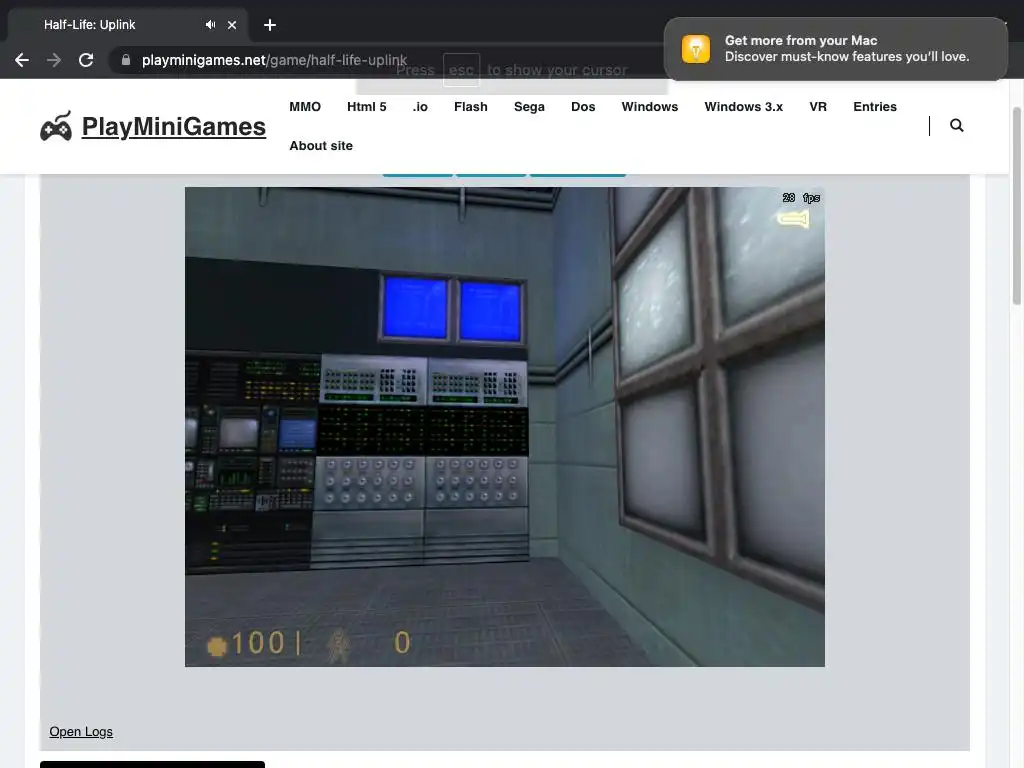
Task: Click the PlayMiniGames gamepad logo icon
Action: [56, 126]
